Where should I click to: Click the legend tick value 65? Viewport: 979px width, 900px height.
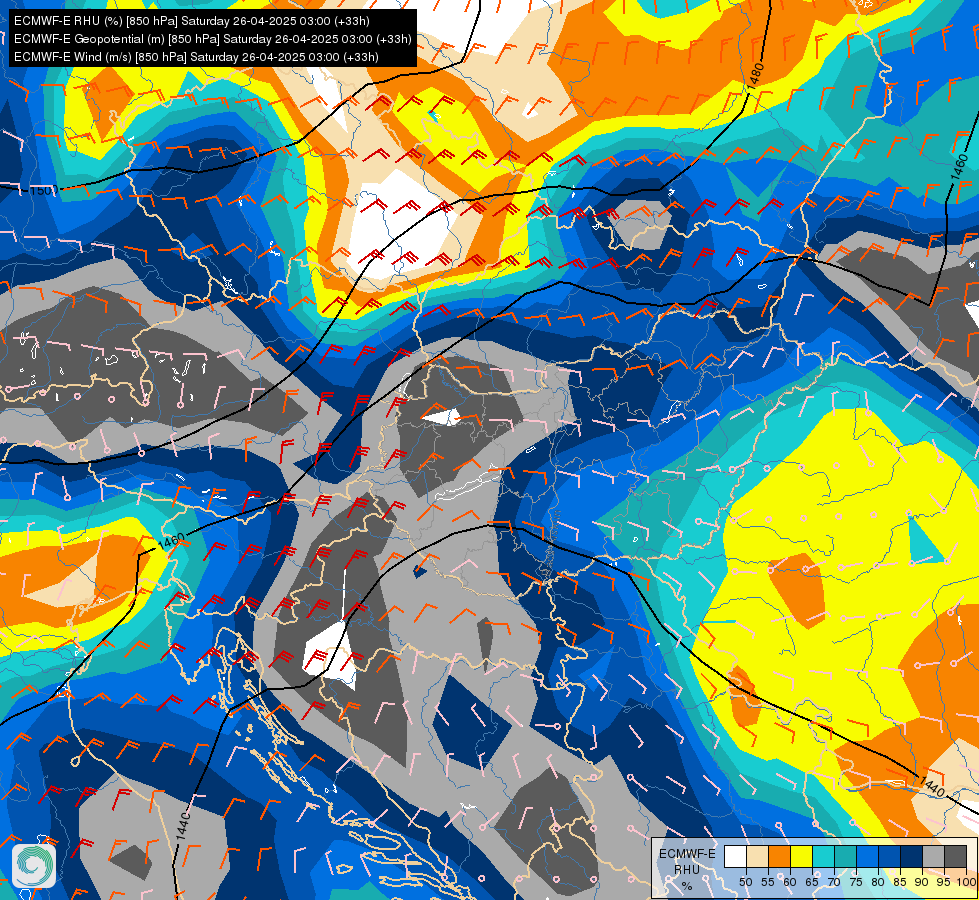click(x=812, y=882)
